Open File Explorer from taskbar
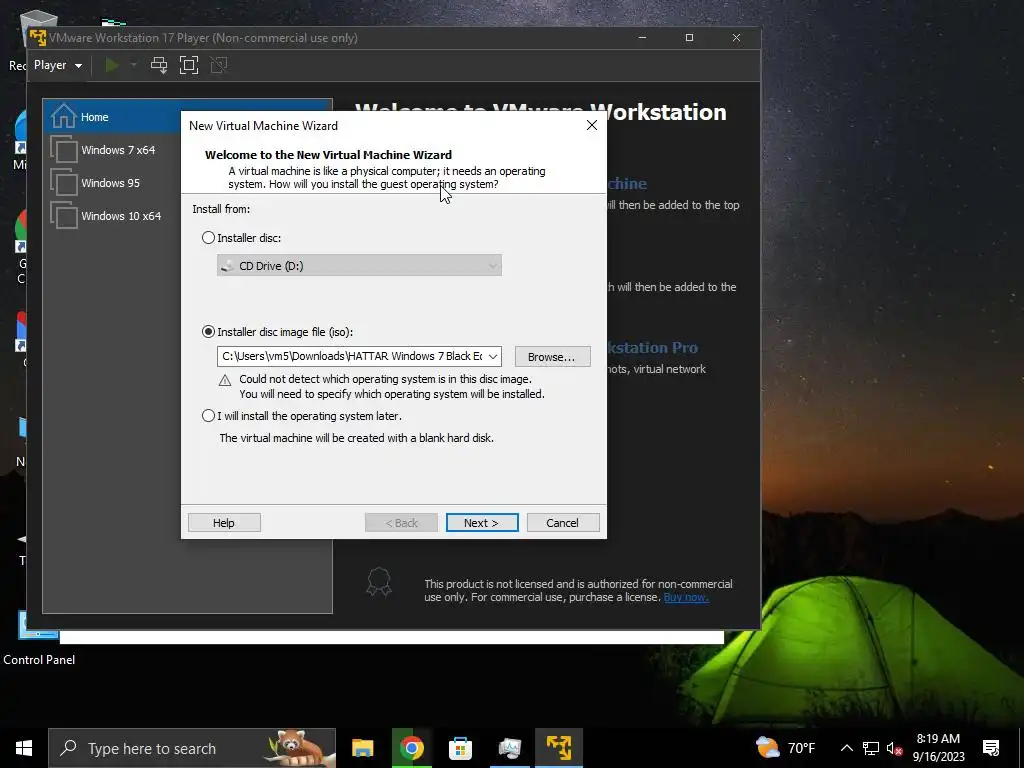This screenshot has width=1024, height=768. click(x=362, y=748)
